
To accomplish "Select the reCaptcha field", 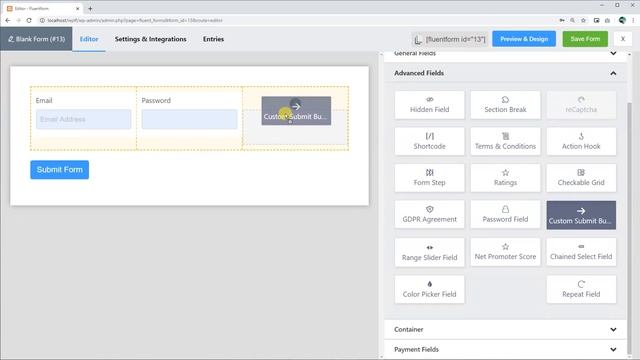I will (x=581, y=105).
